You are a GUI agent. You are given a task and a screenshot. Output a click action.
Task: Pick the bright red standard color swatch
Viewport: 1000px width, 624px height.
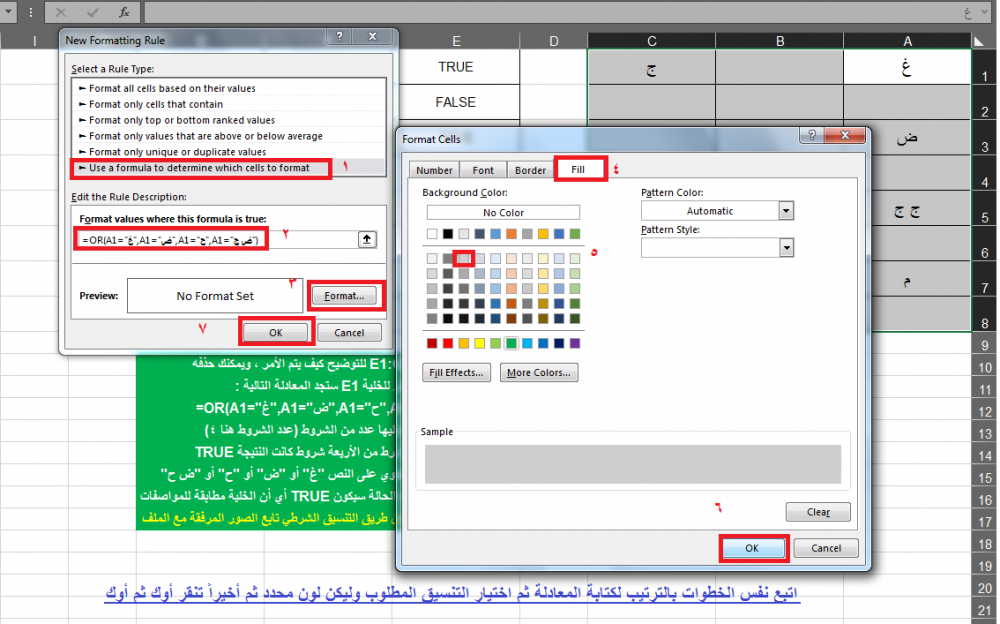click(x=448, y=343)
